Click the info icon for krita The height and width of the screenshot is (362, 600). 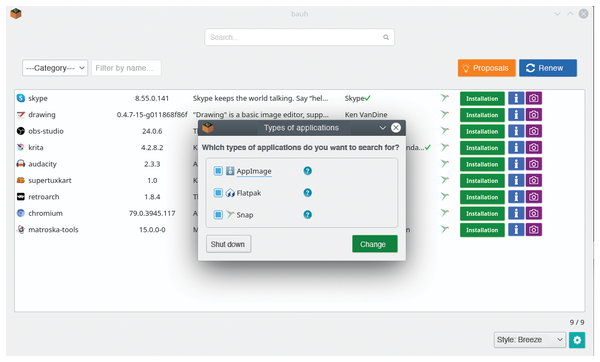516,148
